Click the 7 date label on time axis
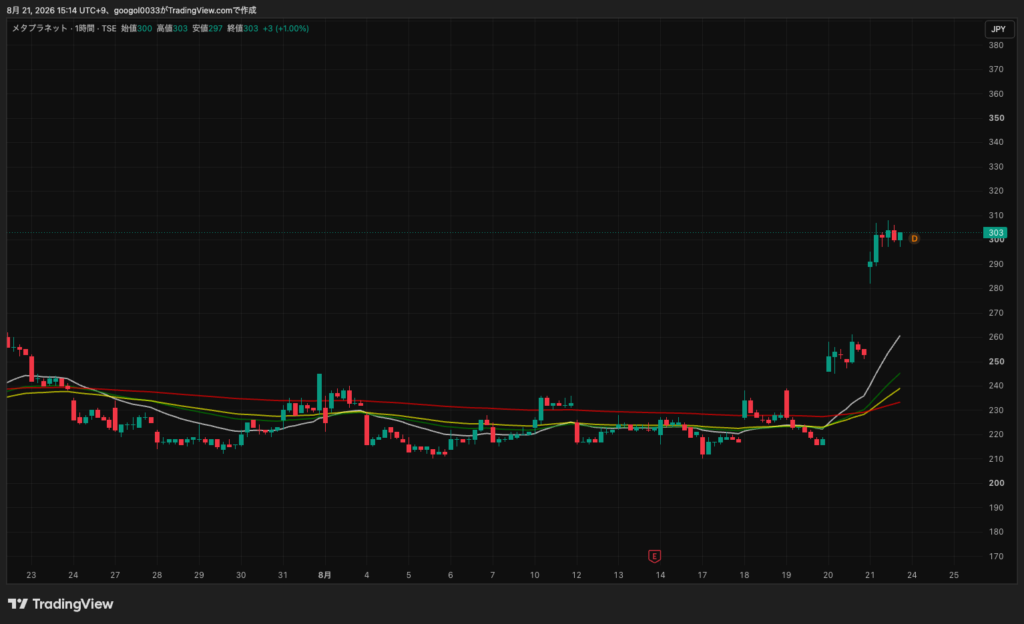 [x=492, y=575]
